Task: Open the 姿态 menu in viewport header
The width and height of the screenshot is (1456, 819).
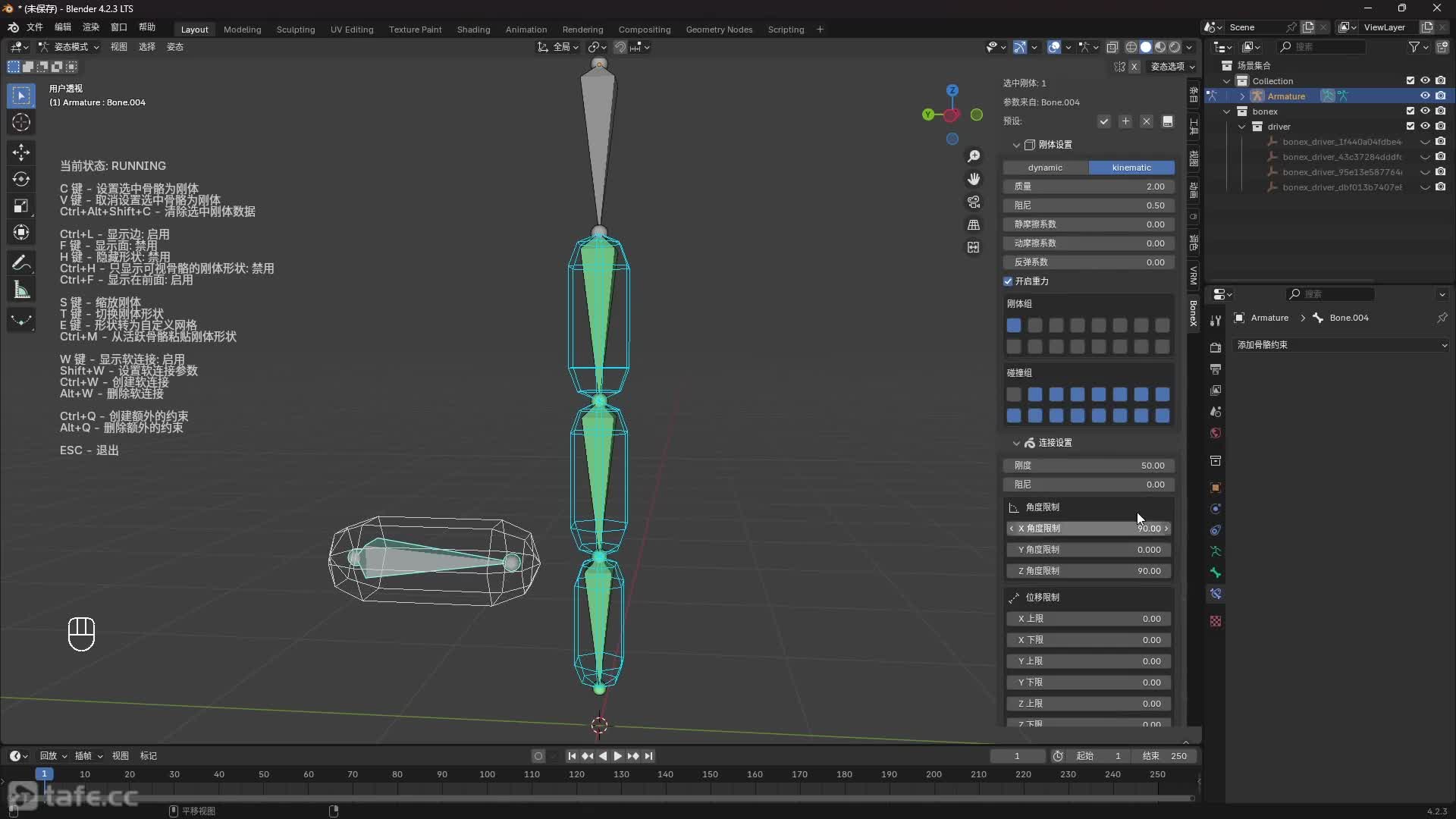Action: [x=175, y=47]
